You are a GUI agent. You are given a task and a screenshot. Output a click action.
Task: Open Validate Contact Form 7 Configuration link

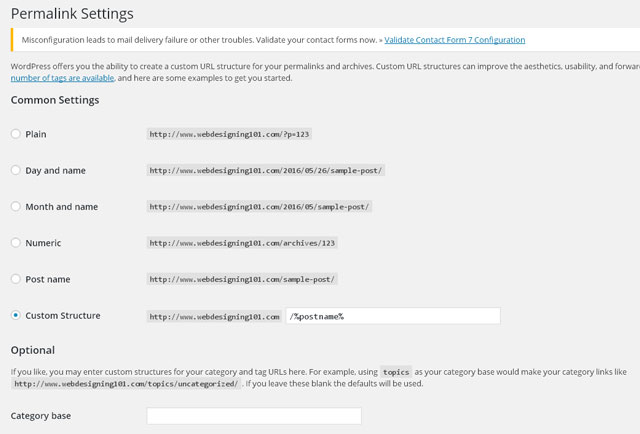(455, 40)
